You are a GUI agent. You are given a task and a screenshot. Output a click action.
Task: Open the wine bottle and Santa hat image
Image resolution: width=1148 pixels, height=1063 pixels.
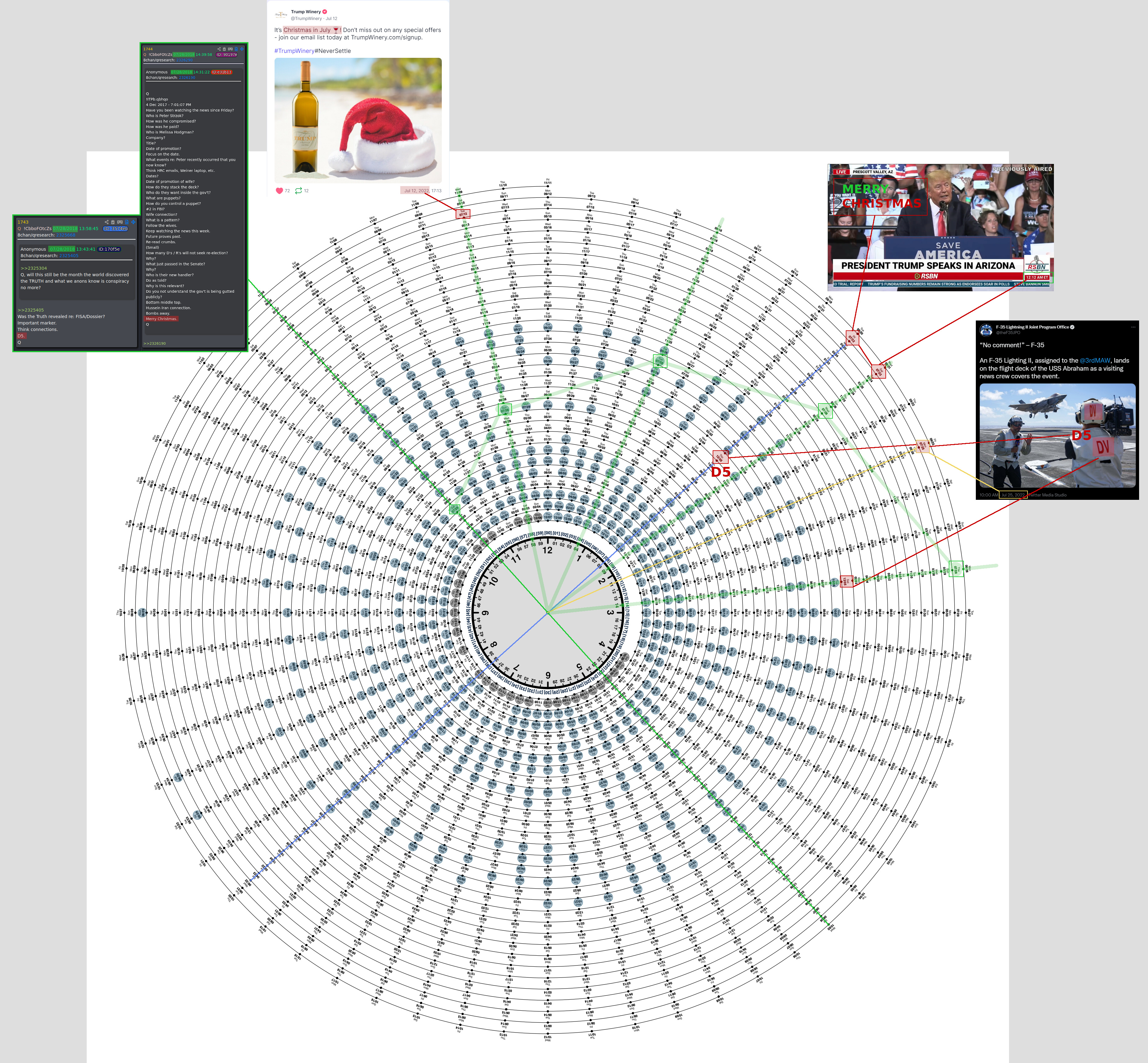[x=358, y=120]
